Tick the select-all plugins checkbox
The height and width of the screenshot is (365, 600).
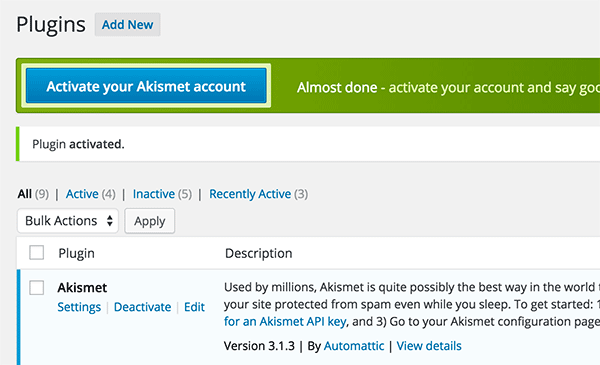(x=37, y=253)
